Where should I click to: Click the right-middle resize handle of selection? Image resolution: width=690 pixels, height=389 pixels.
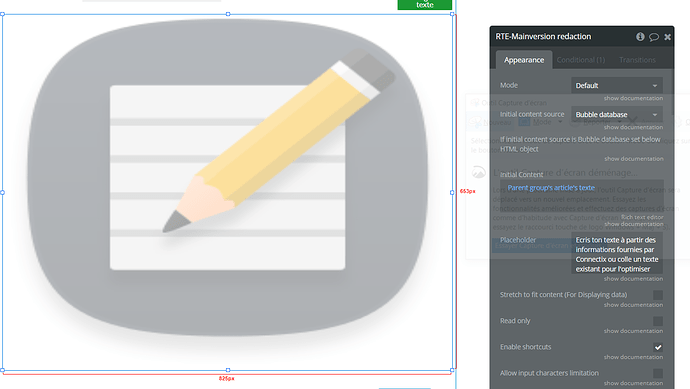(452, 192)
